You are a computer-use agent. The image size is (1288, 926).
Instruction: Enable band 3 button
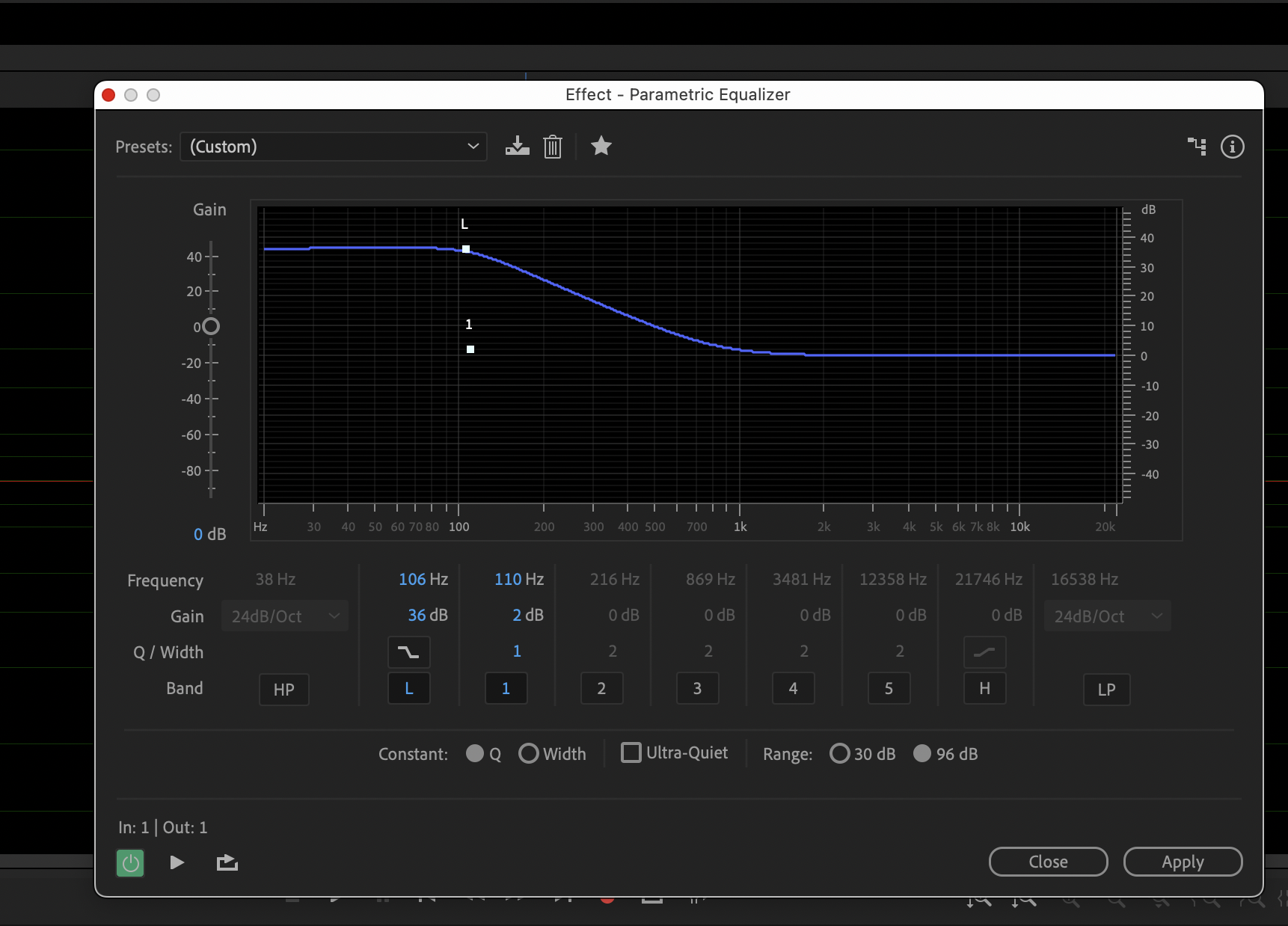(697, 688)
